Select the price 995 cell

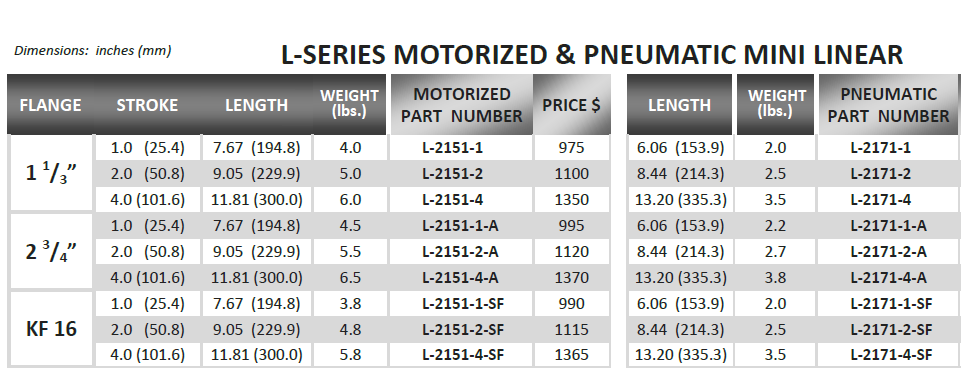pyautogui.click(x=572, y=226)
